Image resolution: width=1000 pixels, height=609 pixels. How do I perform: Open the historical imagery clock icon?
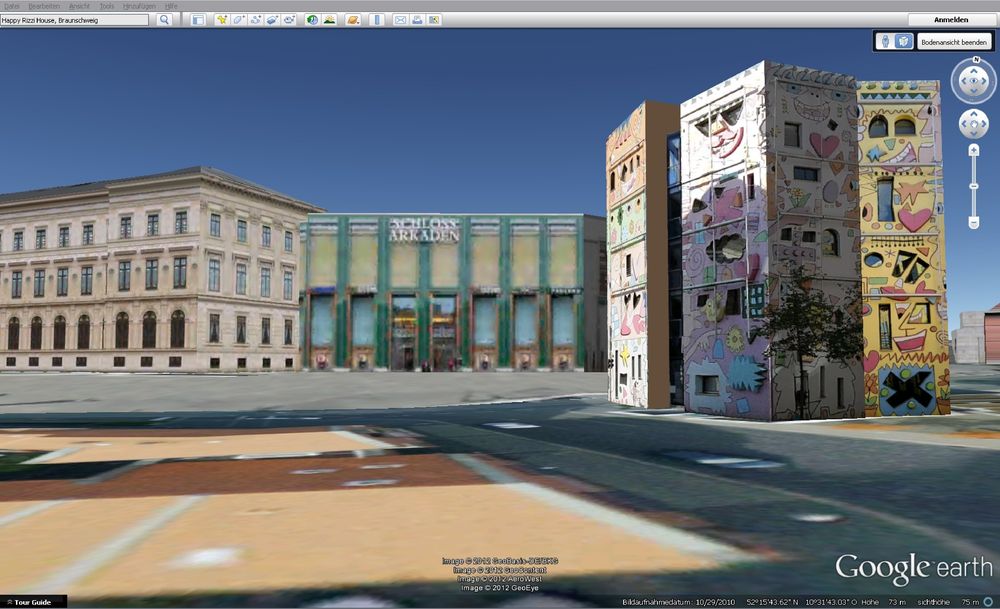pos(312,20)
